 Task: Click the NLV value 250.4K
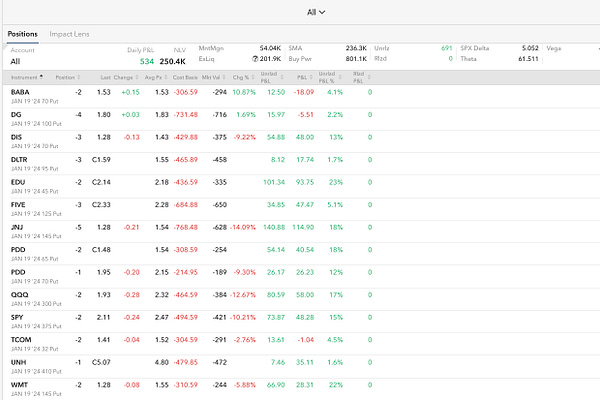point(173,61)
